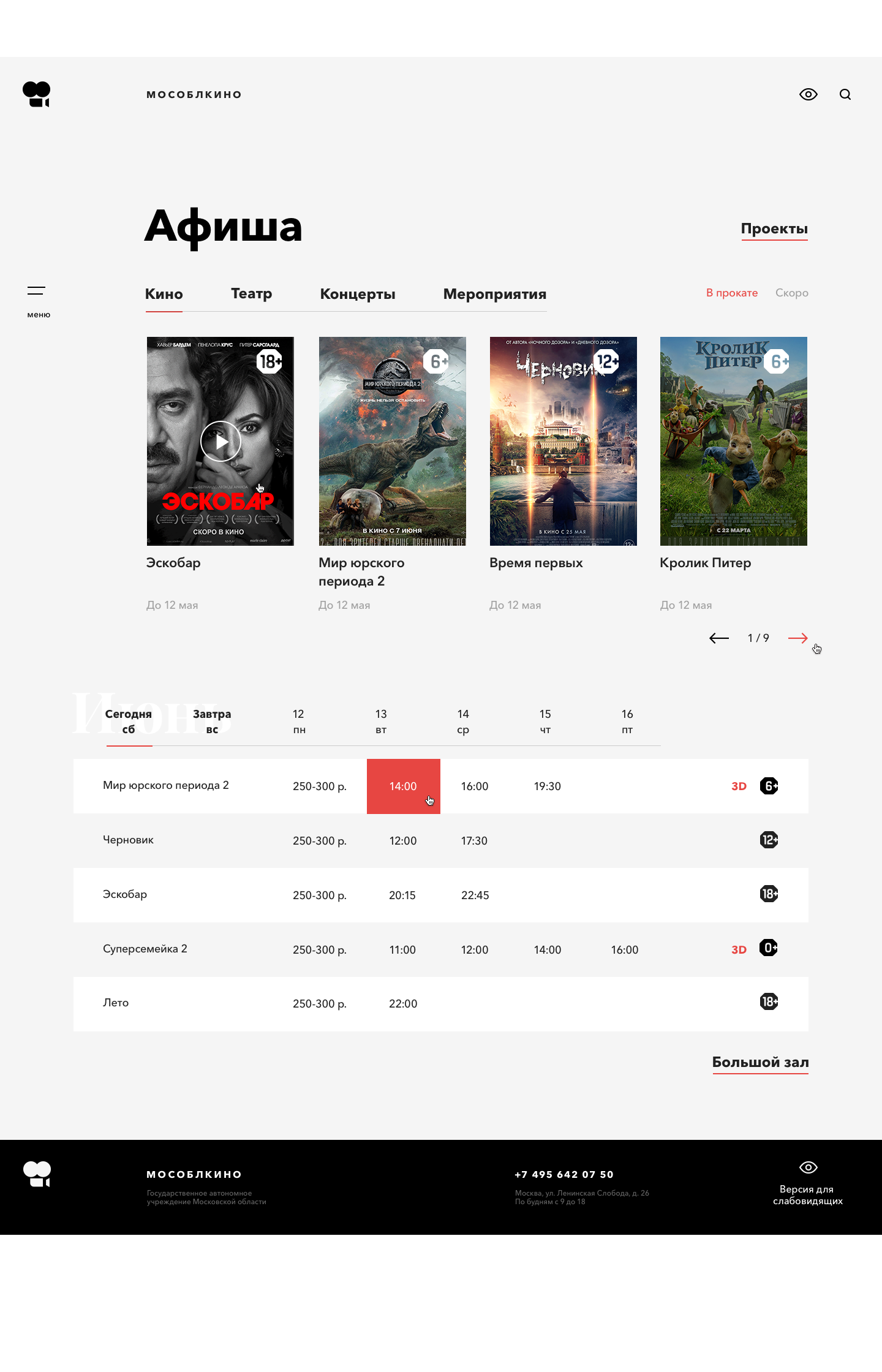Play the Эскобар trailer
The width and height of the screenshot is (882, 1372).
coord(221,441)
